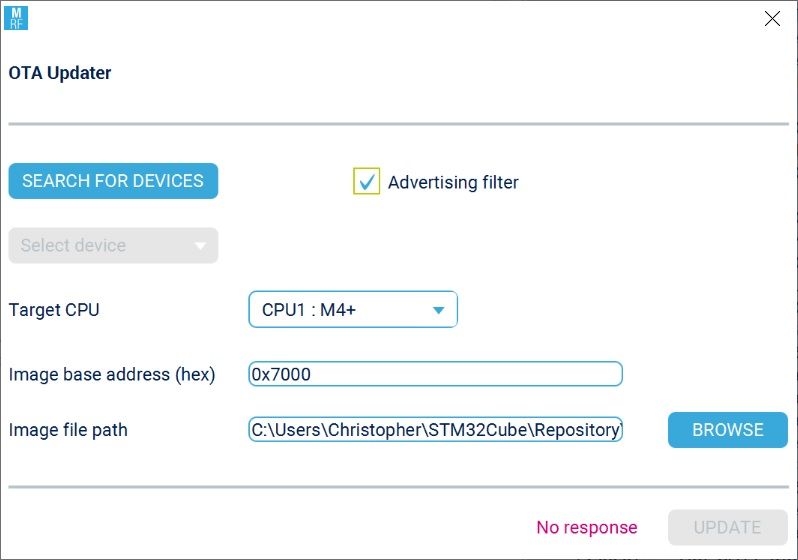Close the OTA Updater window
The width and height of the screenshot is (798, 560).
pyautogui.click(x=772, y=18)
